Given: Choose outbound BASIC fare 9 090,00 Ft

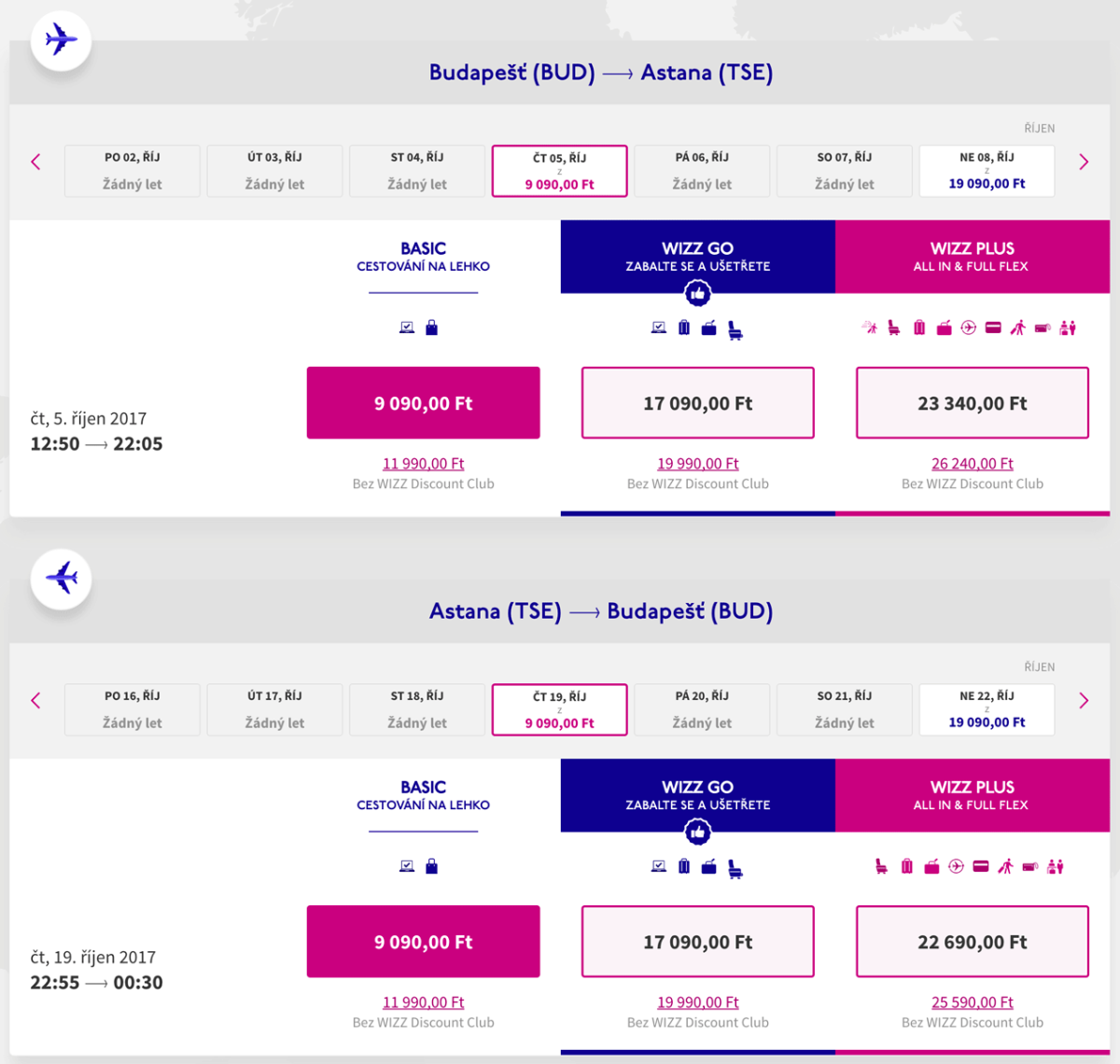Looking at the screenshot, I should tap(423, 403).
